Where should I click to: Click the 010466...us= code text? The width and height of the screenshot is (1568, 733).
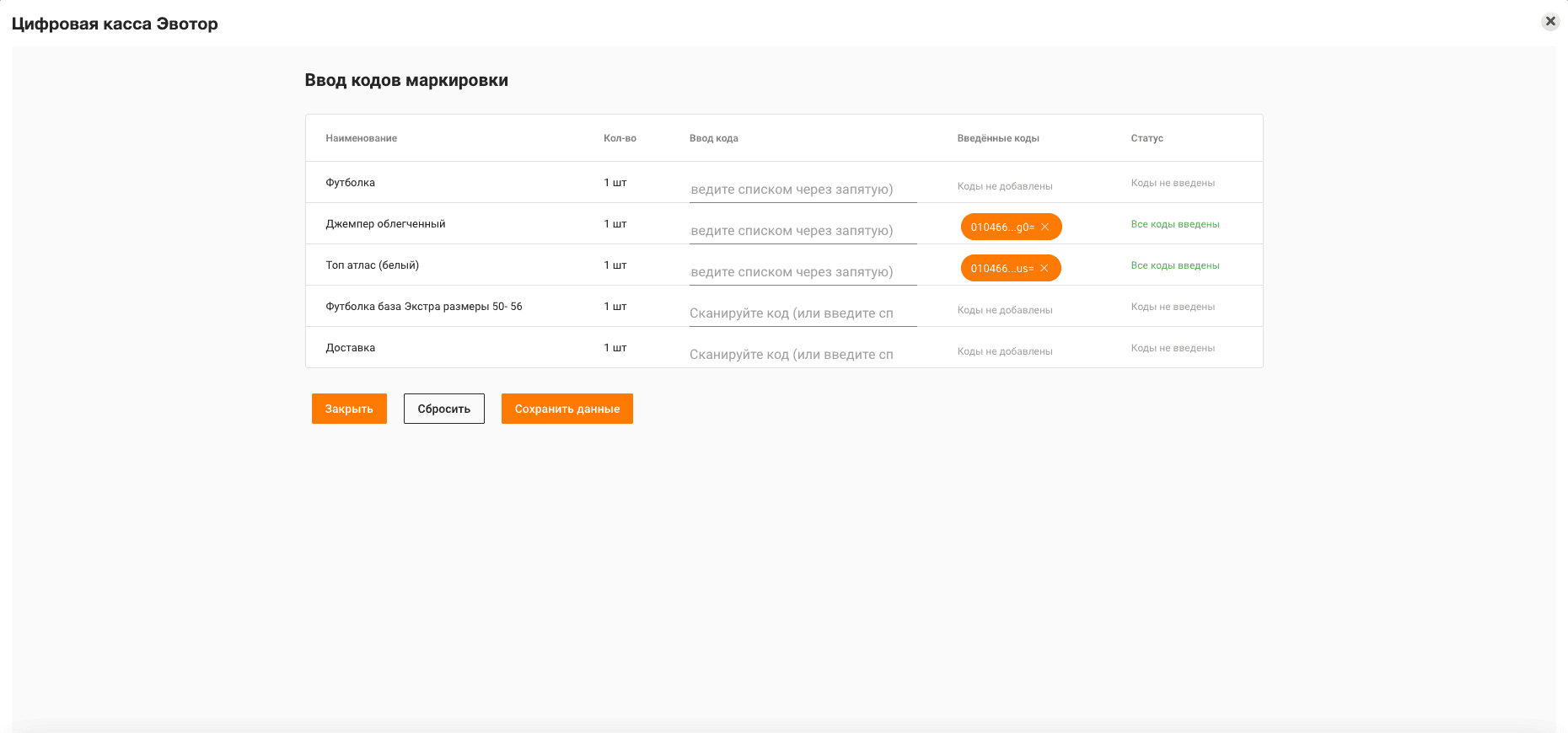pos(1001,269)
